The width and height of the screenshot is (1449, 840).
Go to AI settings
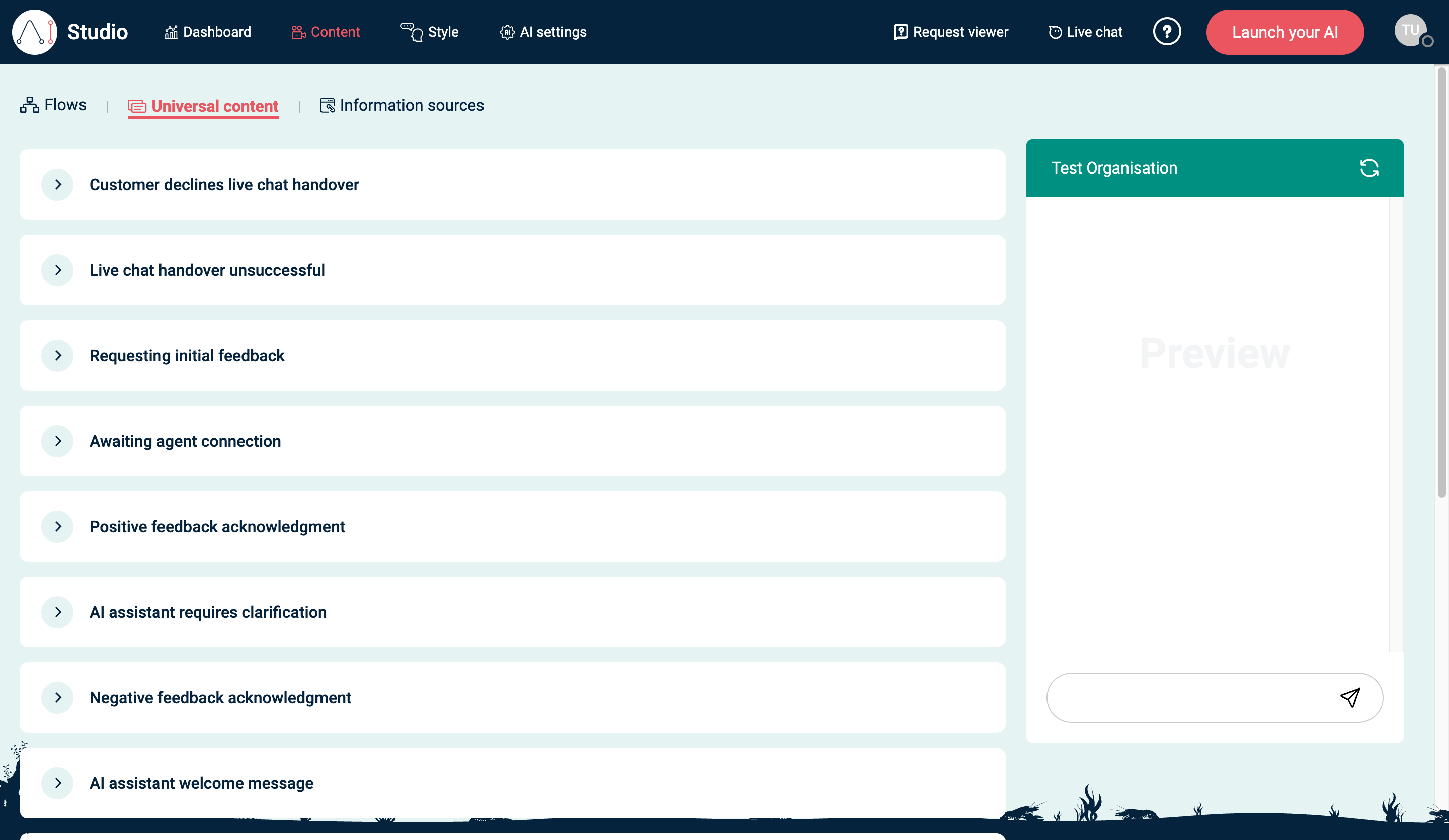tap(543, 32)
